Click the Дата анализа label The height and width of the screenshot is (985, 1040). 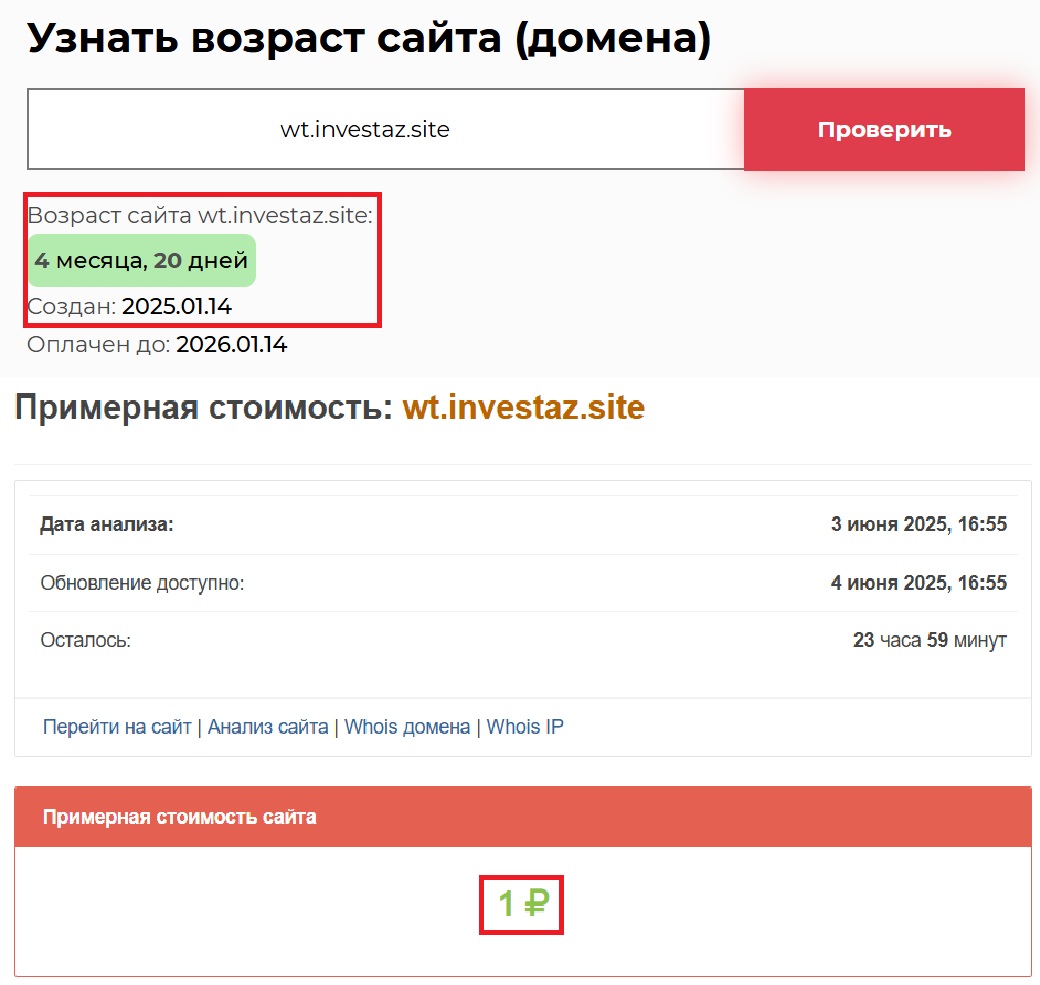(107, 525)
